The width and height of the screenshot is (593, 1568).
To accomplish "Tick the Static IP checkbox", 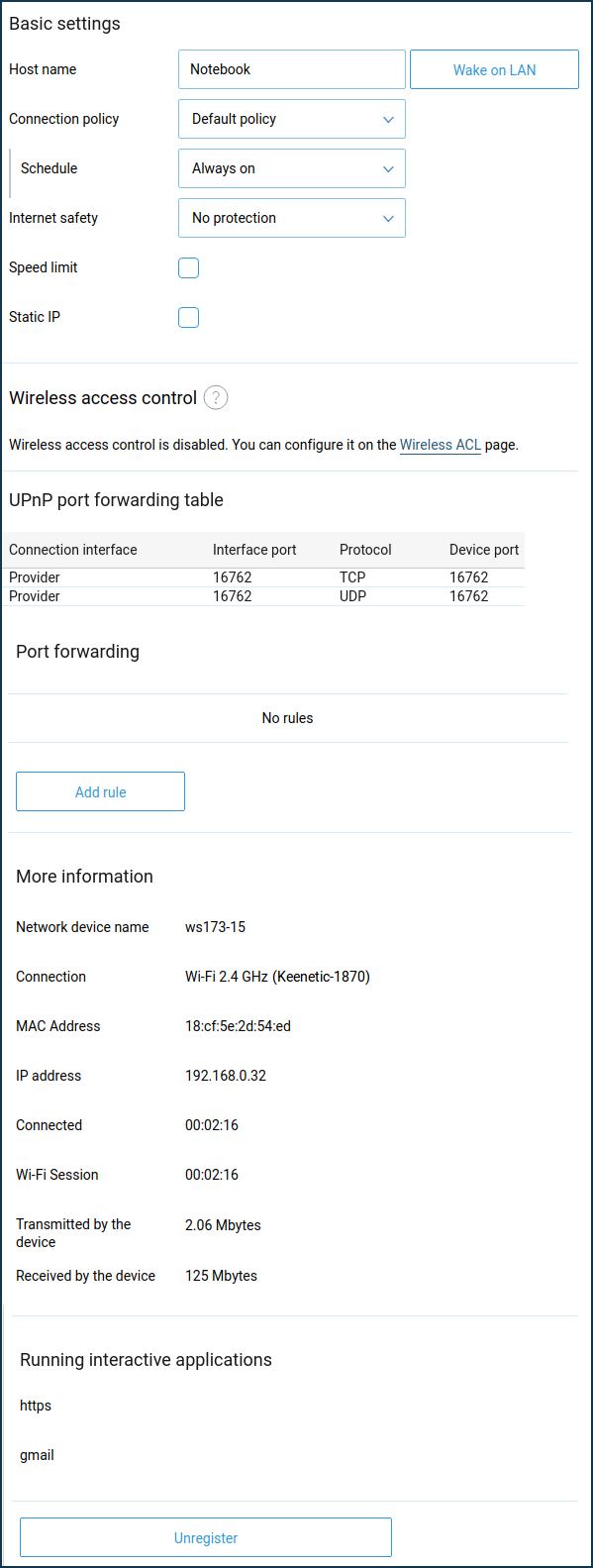I will [188, 317].
